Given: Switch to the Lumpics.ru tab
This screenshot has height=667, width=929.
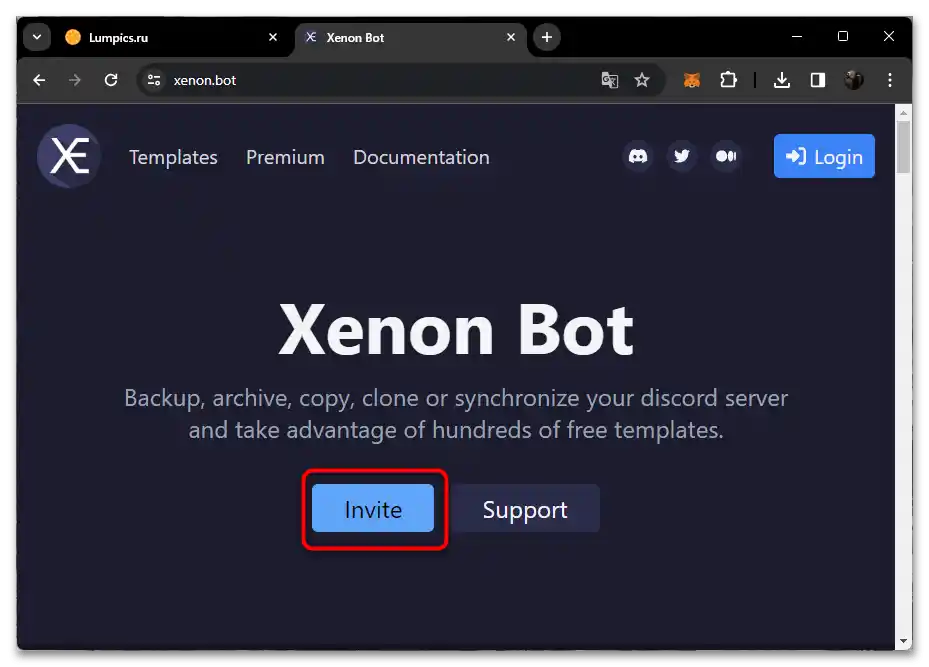Looking at the screenshot, I should [172, 37].
